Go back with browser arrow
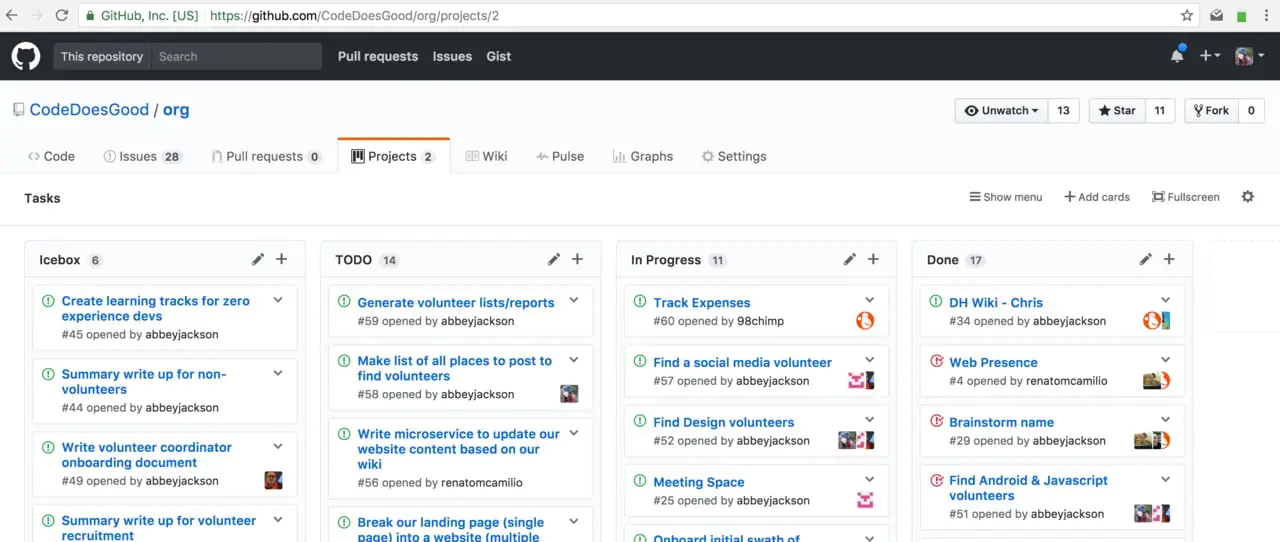The image size is (1280, 542). [12, 15]
